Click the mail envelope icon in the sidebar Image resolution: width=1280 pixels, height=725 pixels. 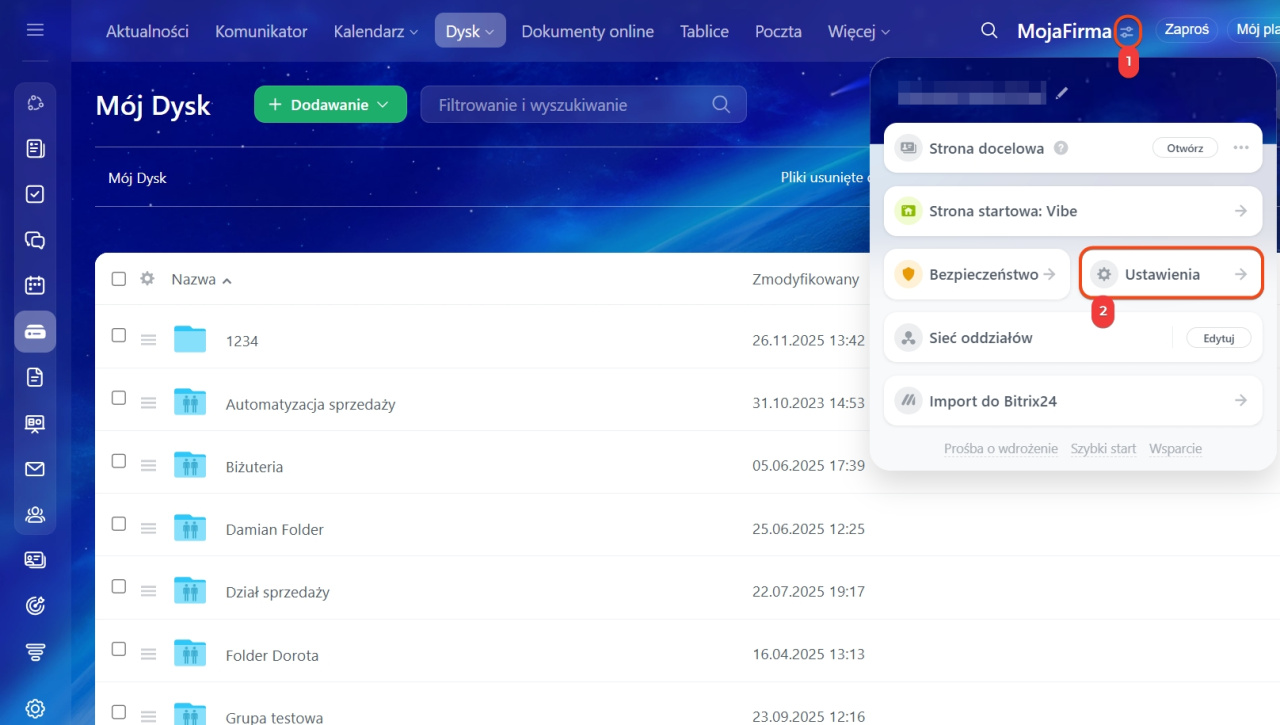35,469
